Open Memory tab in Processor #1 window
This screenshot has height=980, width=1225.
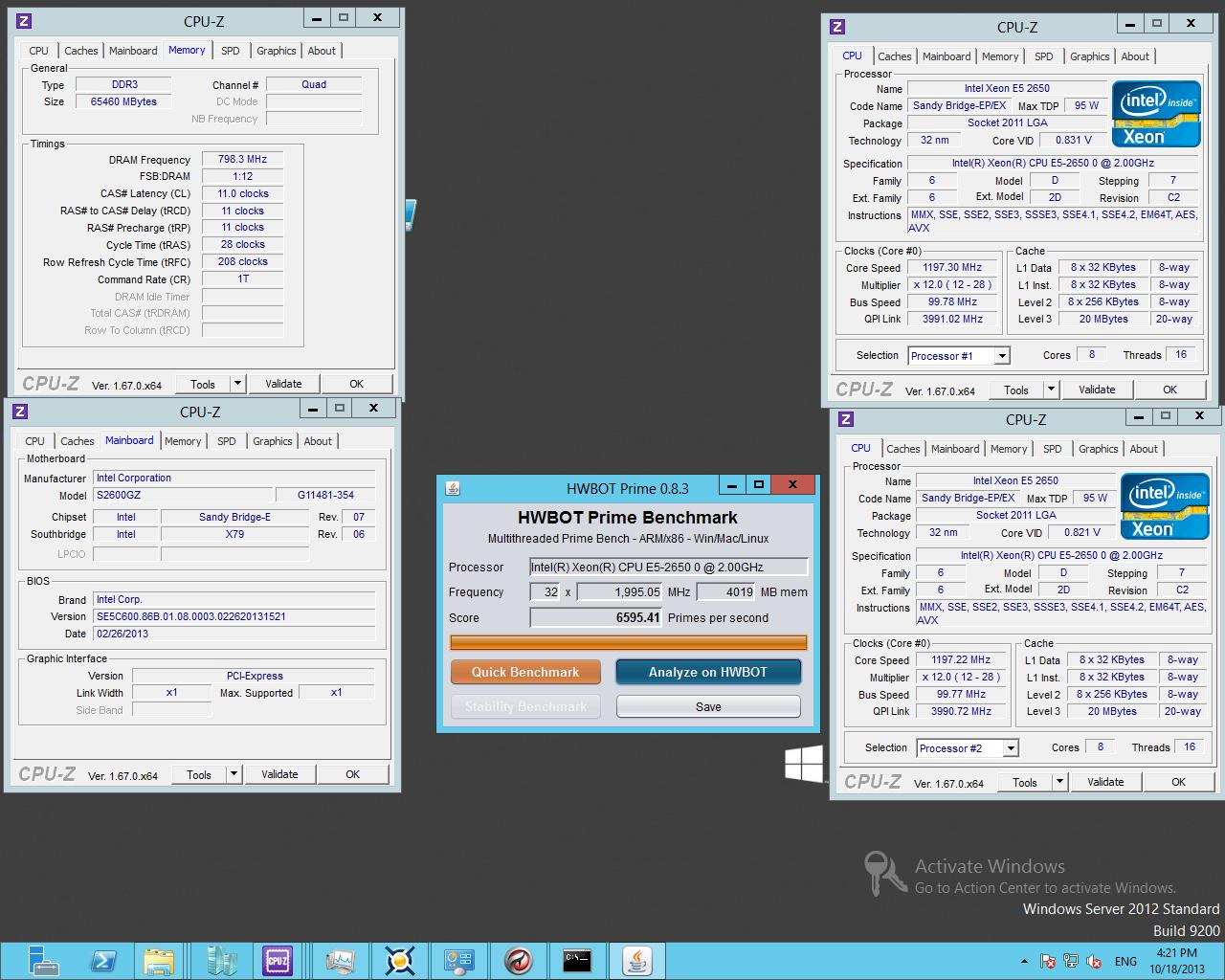pos(1000,56)
